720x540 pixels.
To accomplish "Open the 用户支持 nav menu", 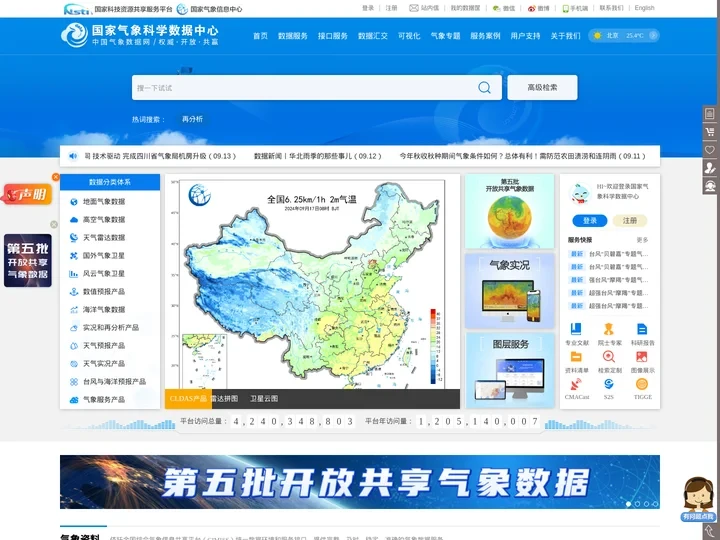I will coord(525,36).
